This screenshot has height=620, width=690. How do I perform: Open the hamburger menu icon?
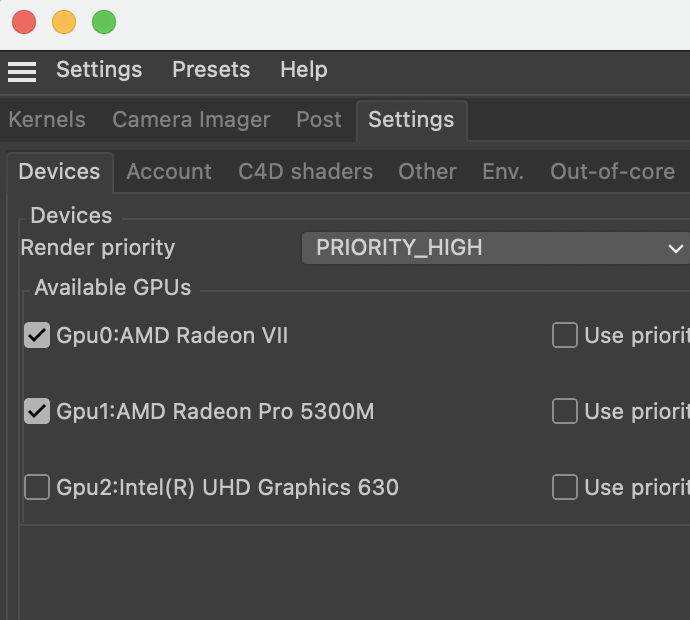[x=22, y=71]
